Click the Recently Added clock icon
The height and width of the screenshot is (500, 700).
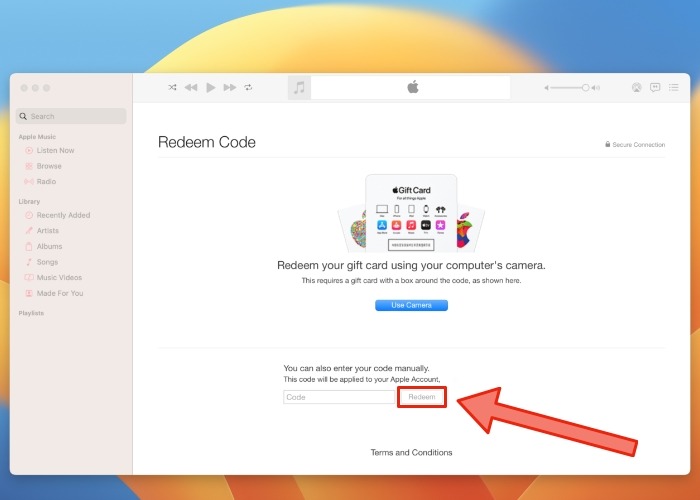29,215
